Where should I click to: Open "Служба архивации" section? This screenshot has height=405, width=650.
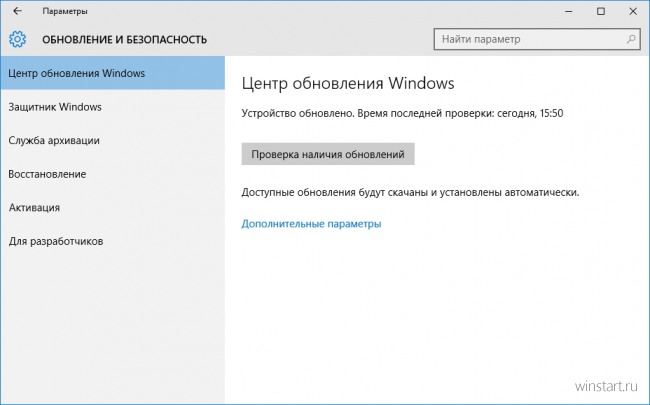[112, 141]
